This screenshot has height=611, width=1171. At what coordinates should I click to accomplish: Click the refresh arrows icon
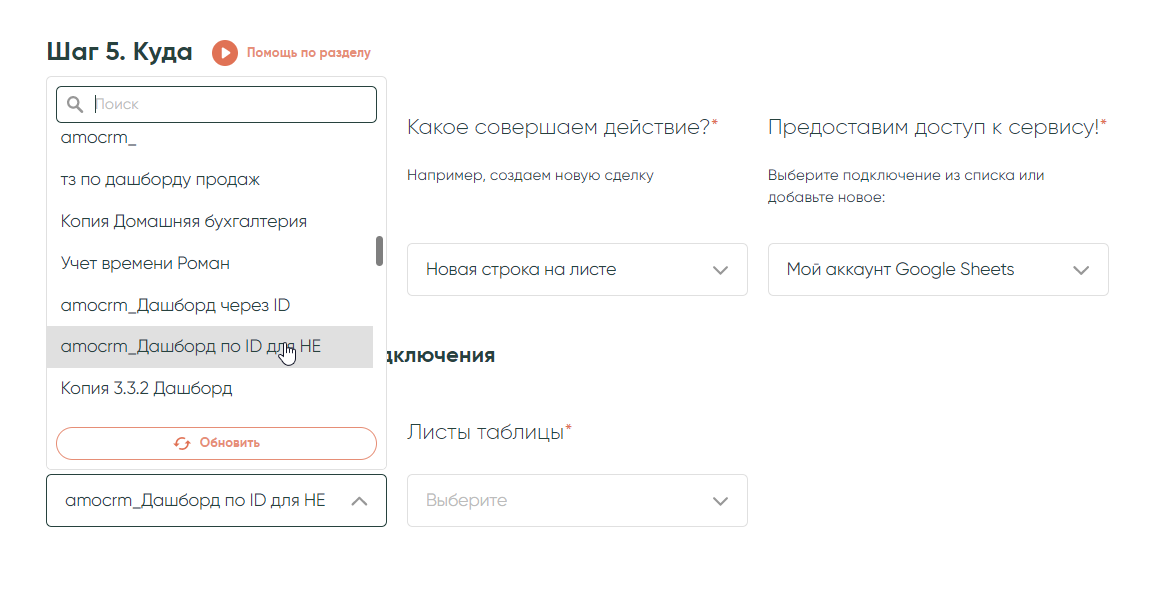(182, 443)
